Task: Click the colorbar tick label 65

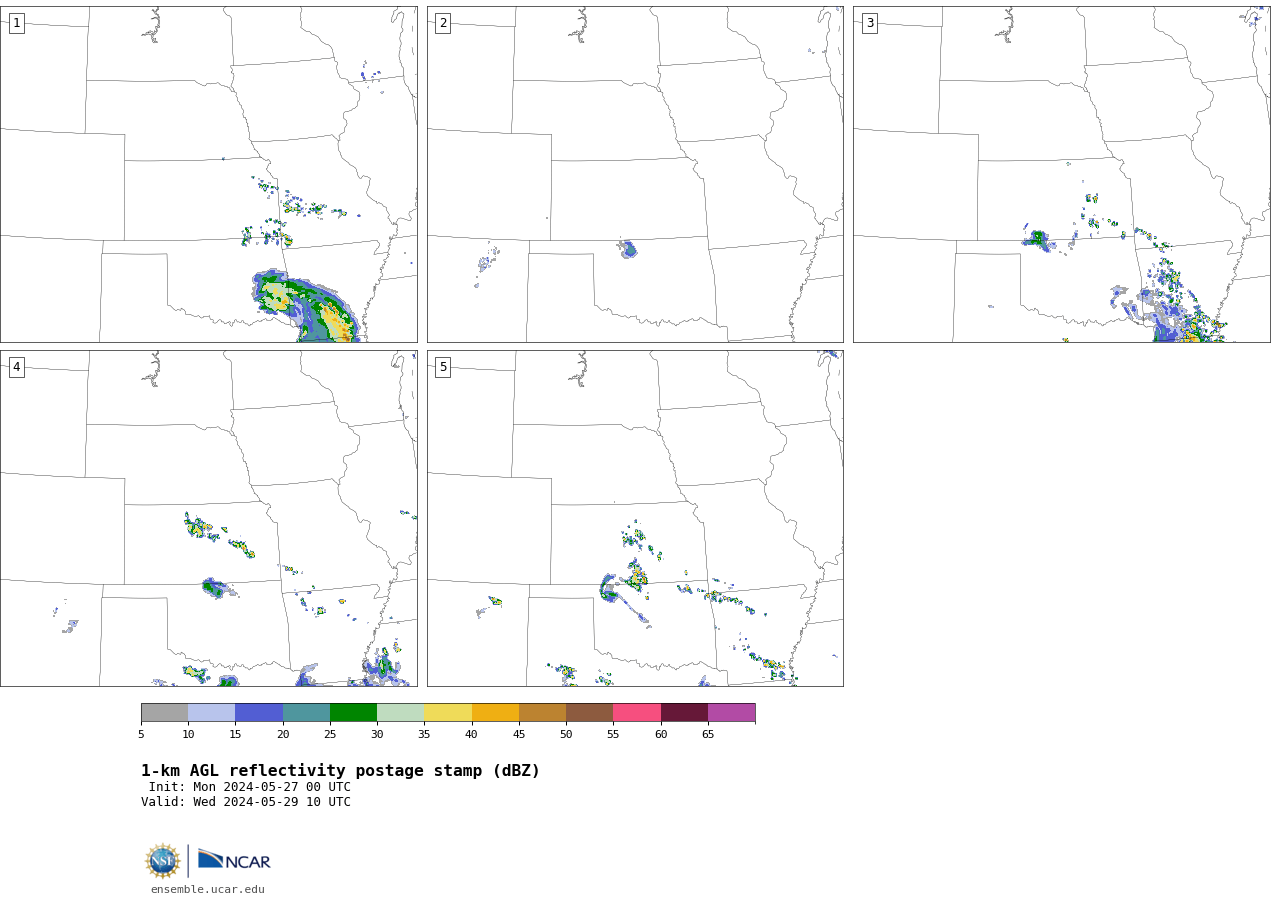Action: coord(708,734)
